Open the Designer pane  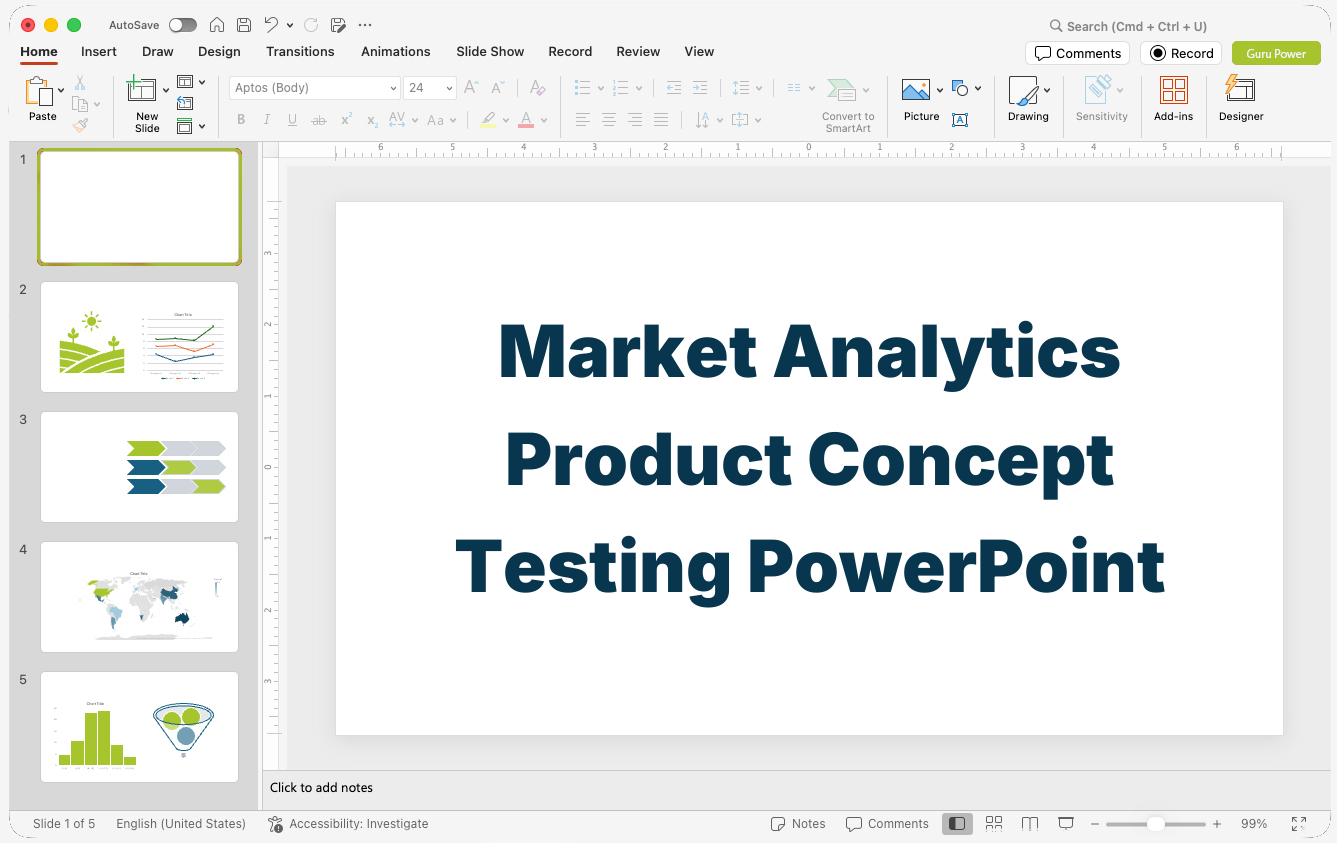(x=1240, y=100)
